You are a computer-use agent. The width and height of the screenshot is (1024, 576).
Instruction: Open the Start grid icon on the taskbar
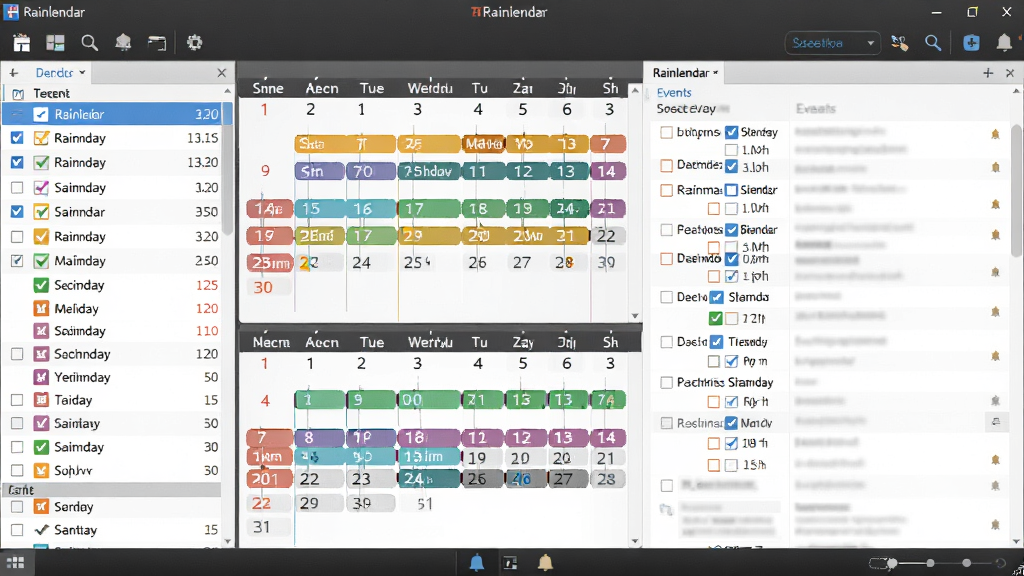15,562
